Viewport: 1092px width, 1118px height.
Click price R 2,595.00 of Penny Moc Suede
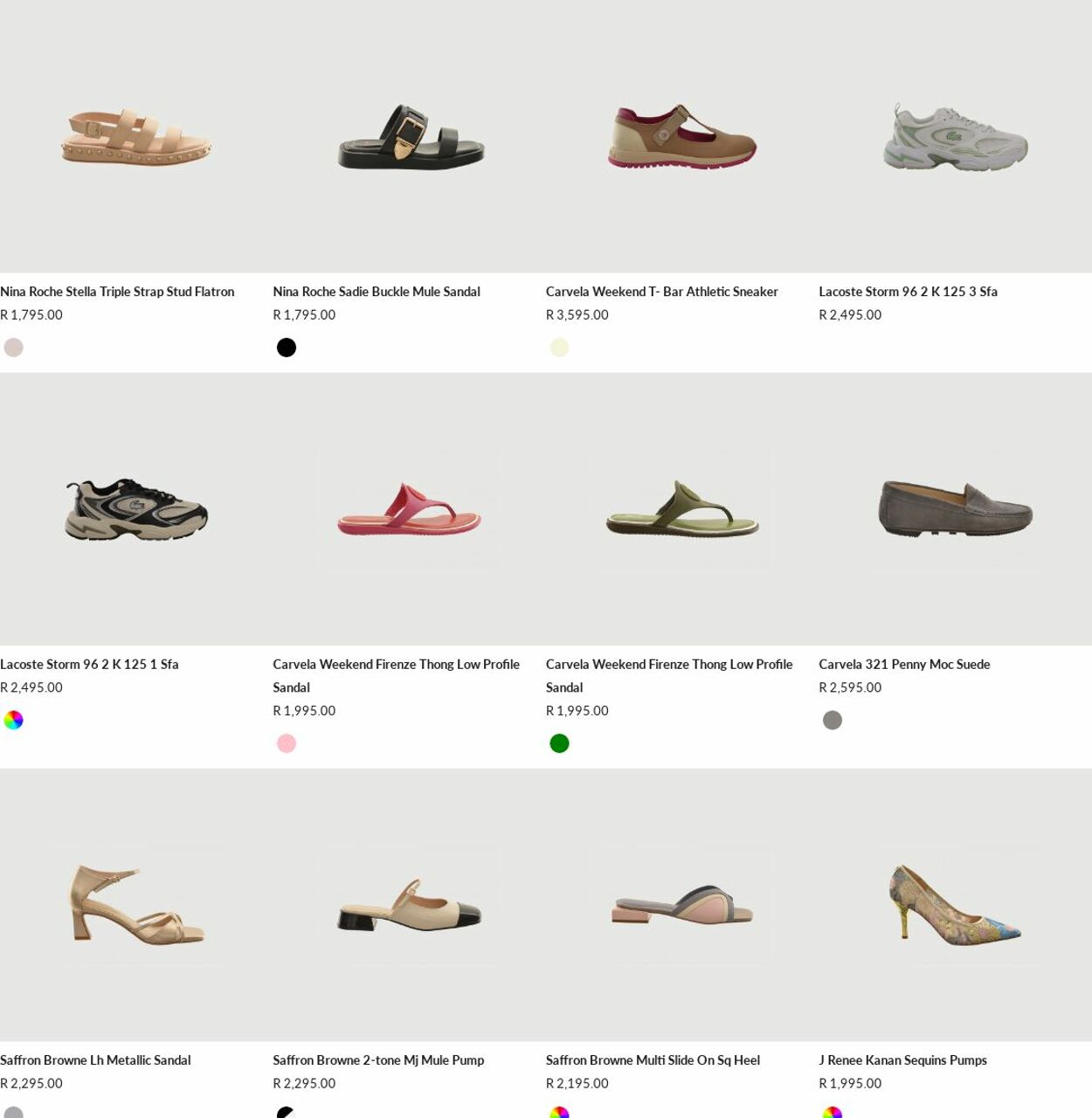click(850, 688)
